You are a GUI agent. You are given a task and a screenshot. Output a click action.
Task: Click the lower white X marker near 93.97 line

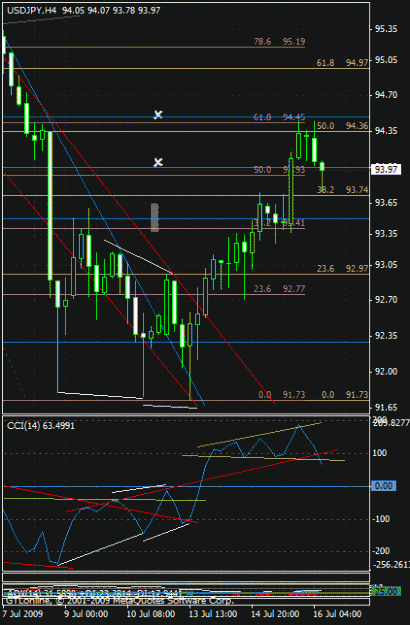(x=158, y=162)
